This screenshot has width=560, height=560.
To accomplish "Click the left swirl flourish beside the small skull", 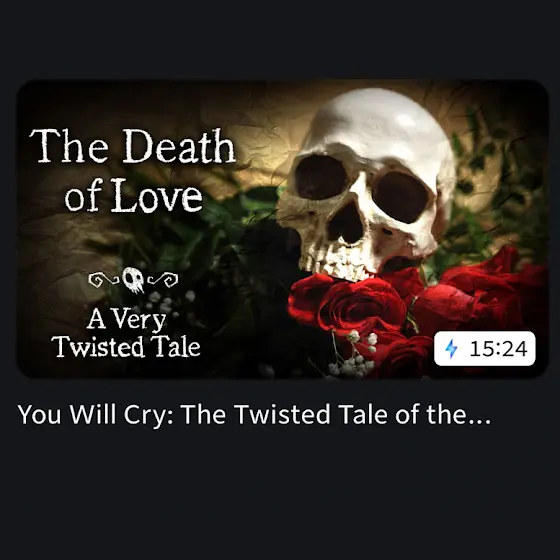I will 104,280.
